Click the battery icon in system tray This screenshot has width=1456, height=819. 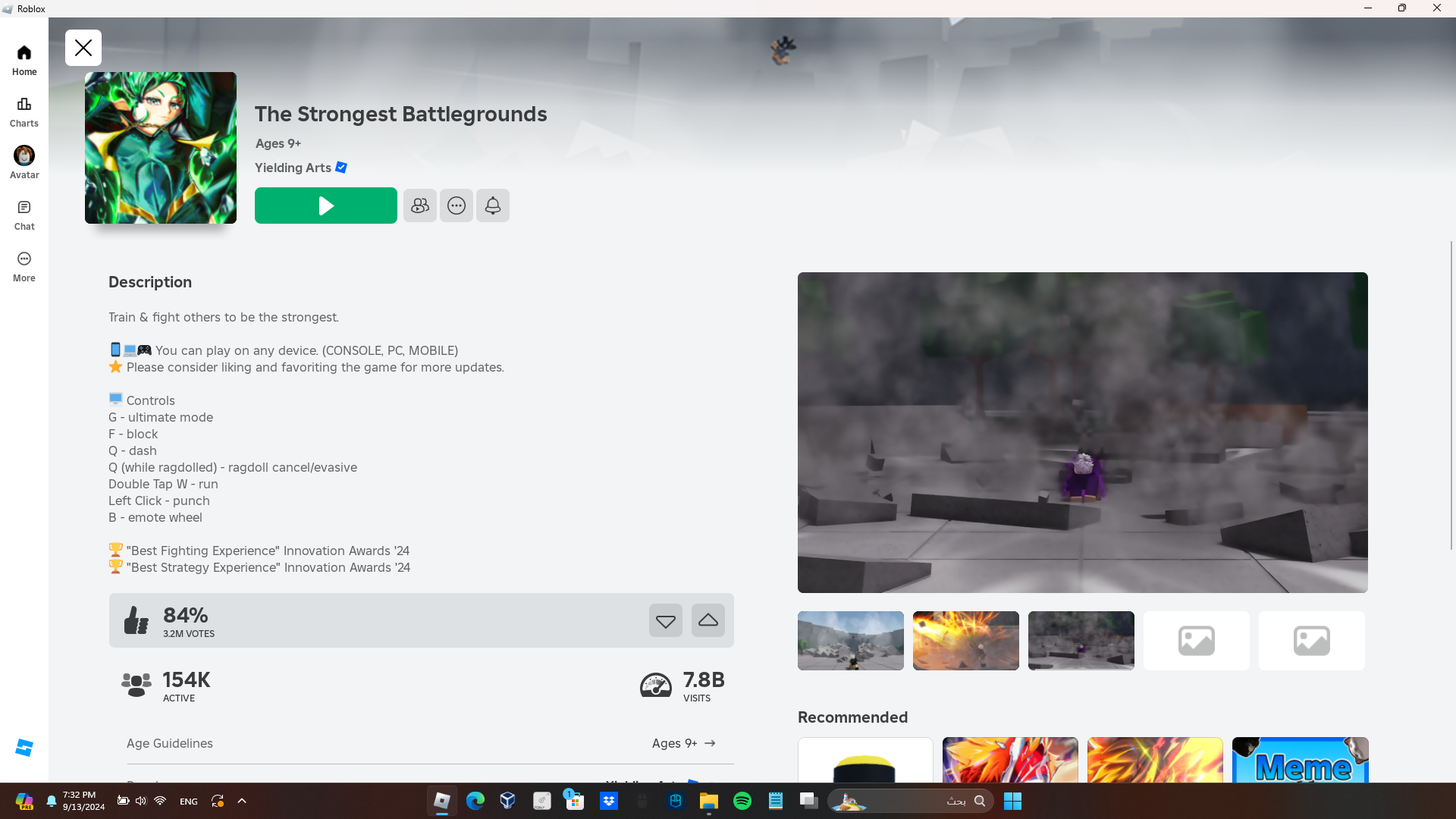pos(123,801)
